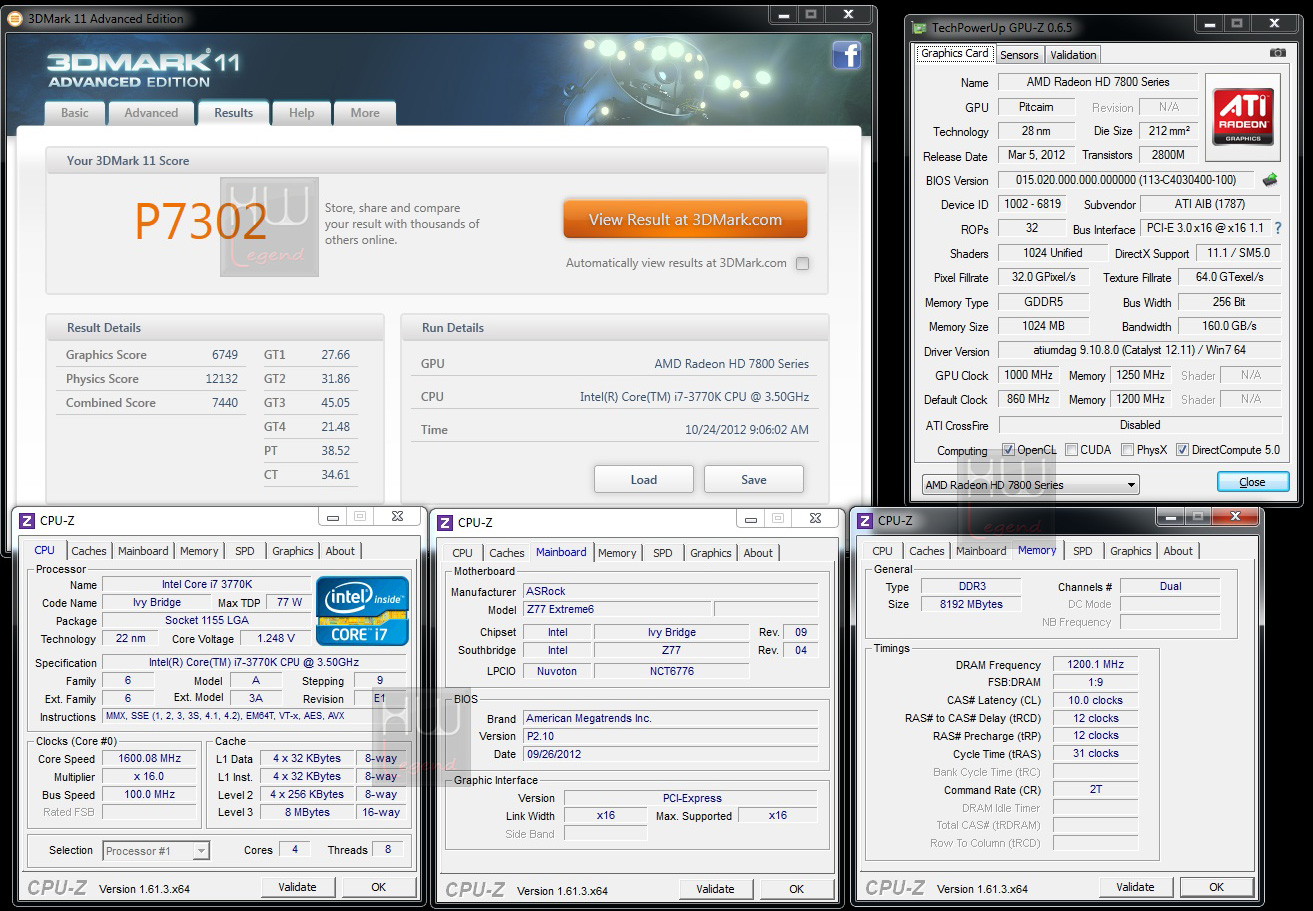Click the GPU-Z camera screenshot icon

tap(1277, 53)
